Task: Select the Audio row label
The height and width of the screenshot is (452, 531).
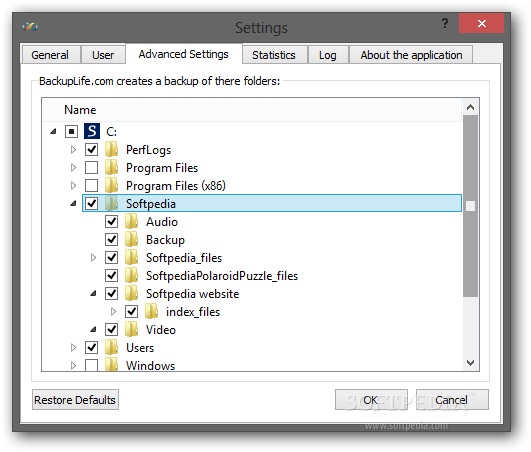Action: tap(162, 222)
